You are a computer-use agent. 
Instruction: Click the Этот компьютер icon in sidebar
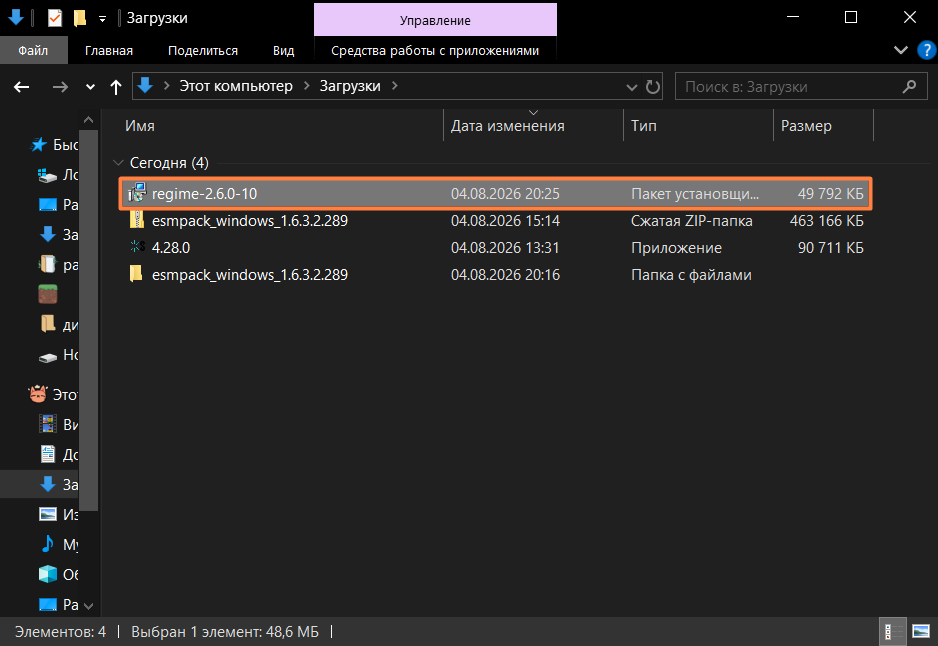[x=38, y=394]
